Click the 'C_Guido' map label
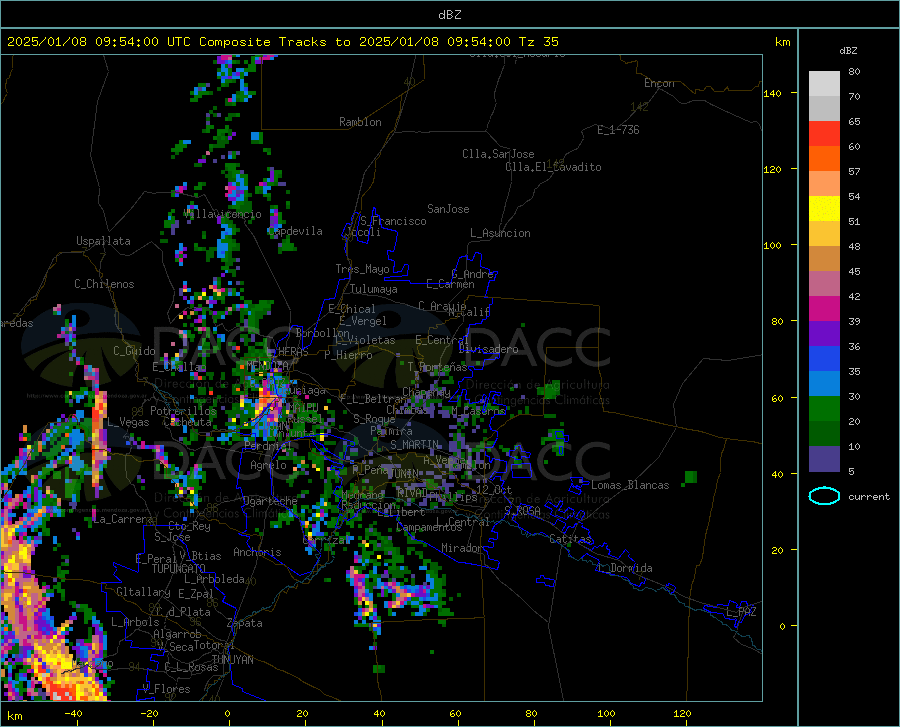The width and height of the screenshot is (900, 727). tap(134, 351)
